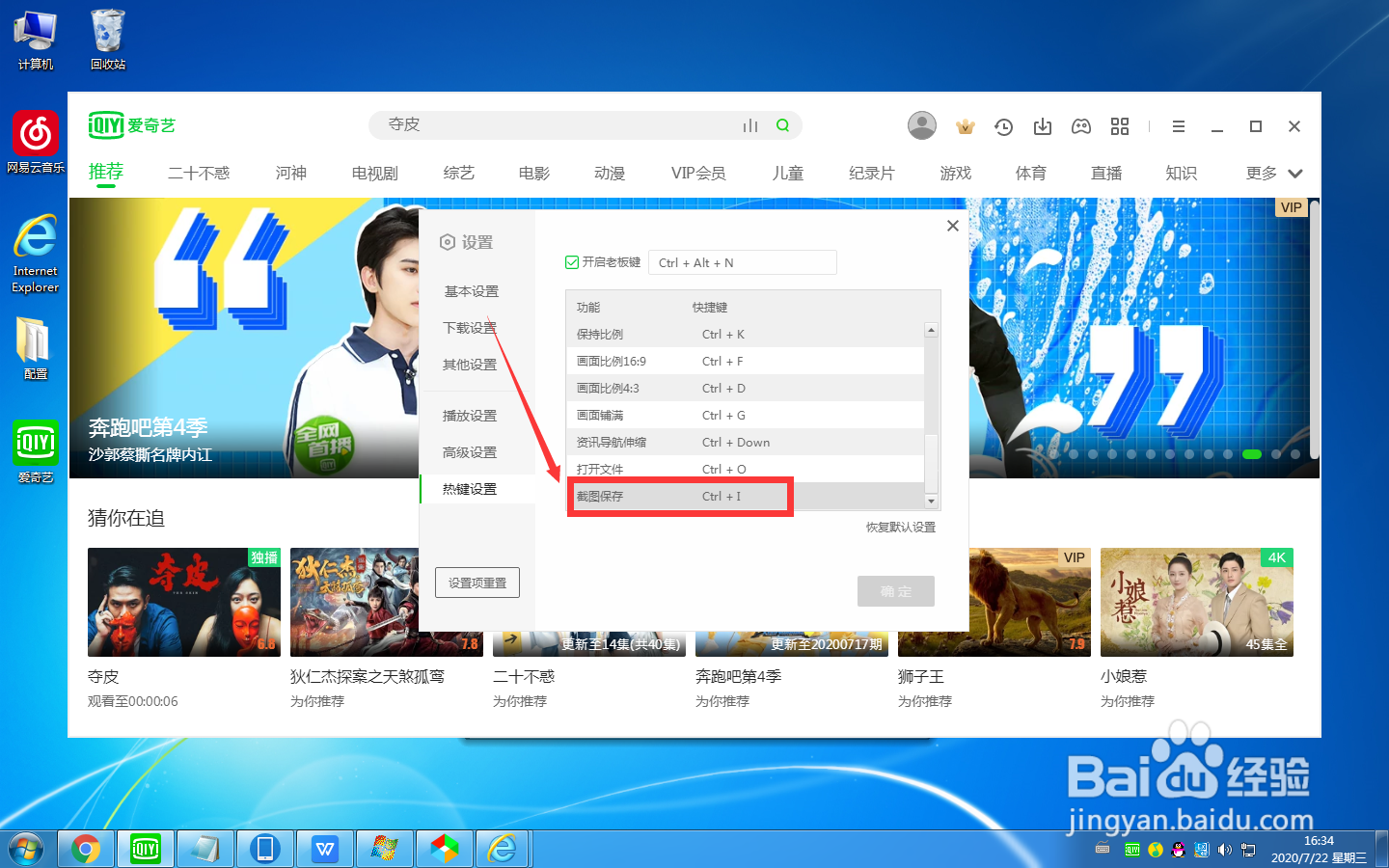The image size is (1389, 868).
Task: Launch Chrome from the taskbar
Action: (x=86, y=849)
